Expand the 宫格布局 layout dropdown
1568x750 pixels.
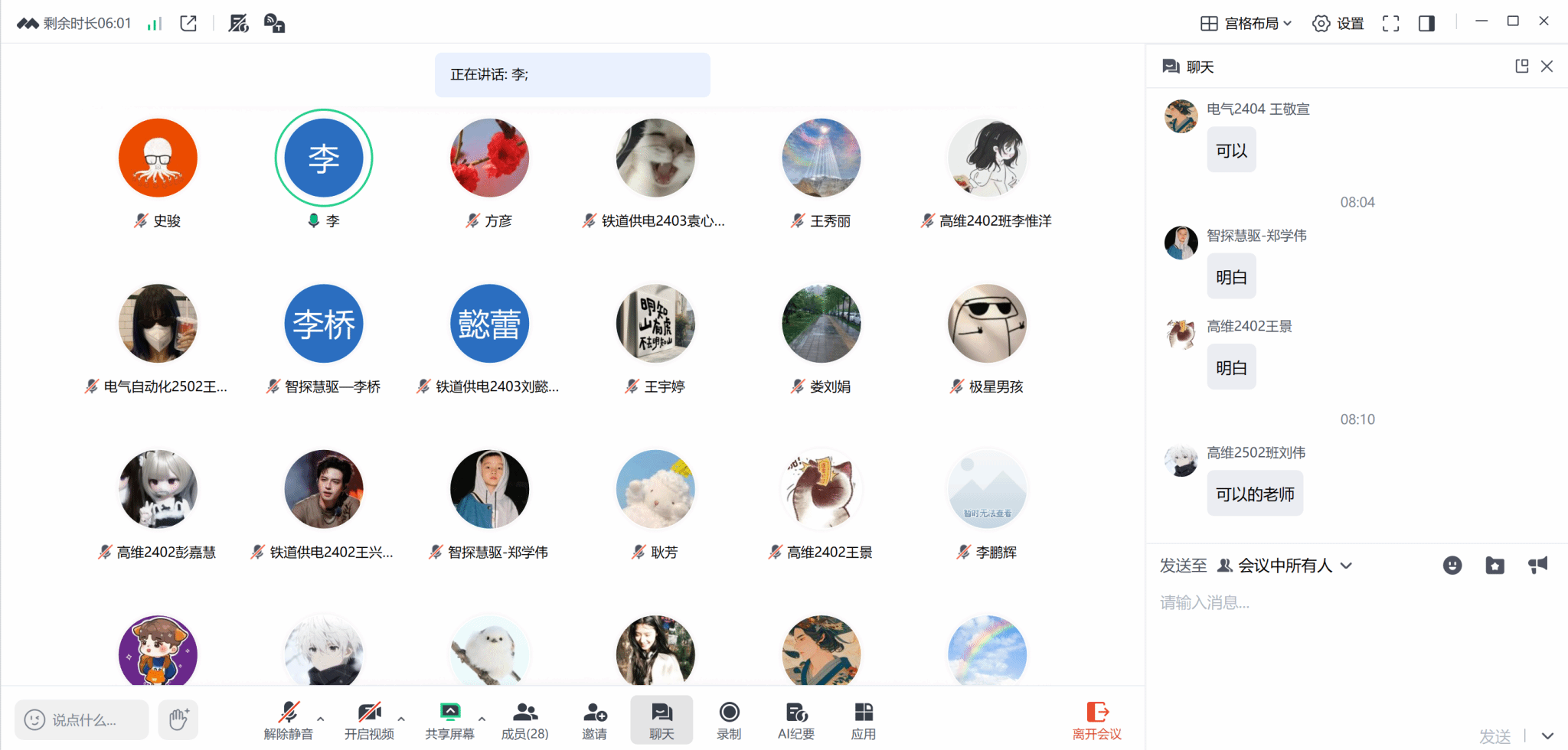pyautogui.click(x=1246, y=24)
